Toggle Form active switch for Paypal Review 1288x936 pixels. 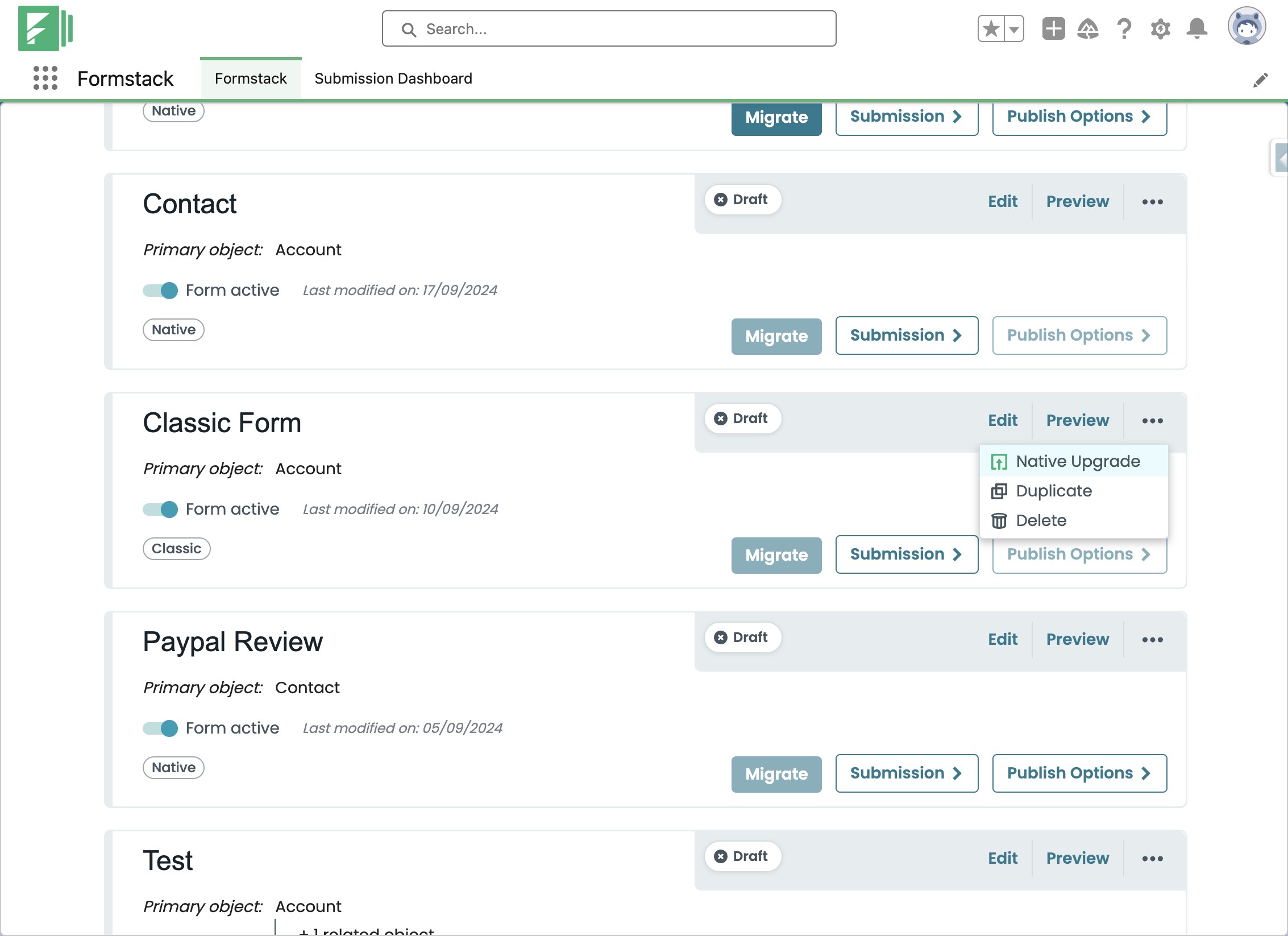[160, 728]
